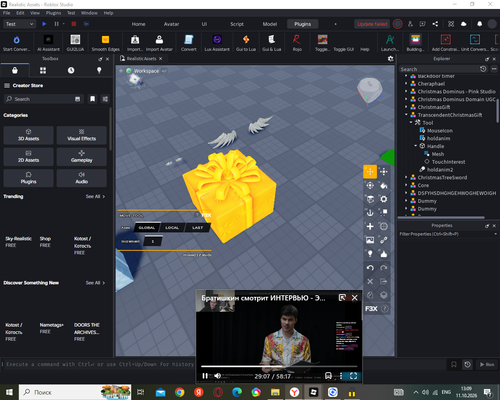Set F3X move axes to Last

(x=197, y=228)
